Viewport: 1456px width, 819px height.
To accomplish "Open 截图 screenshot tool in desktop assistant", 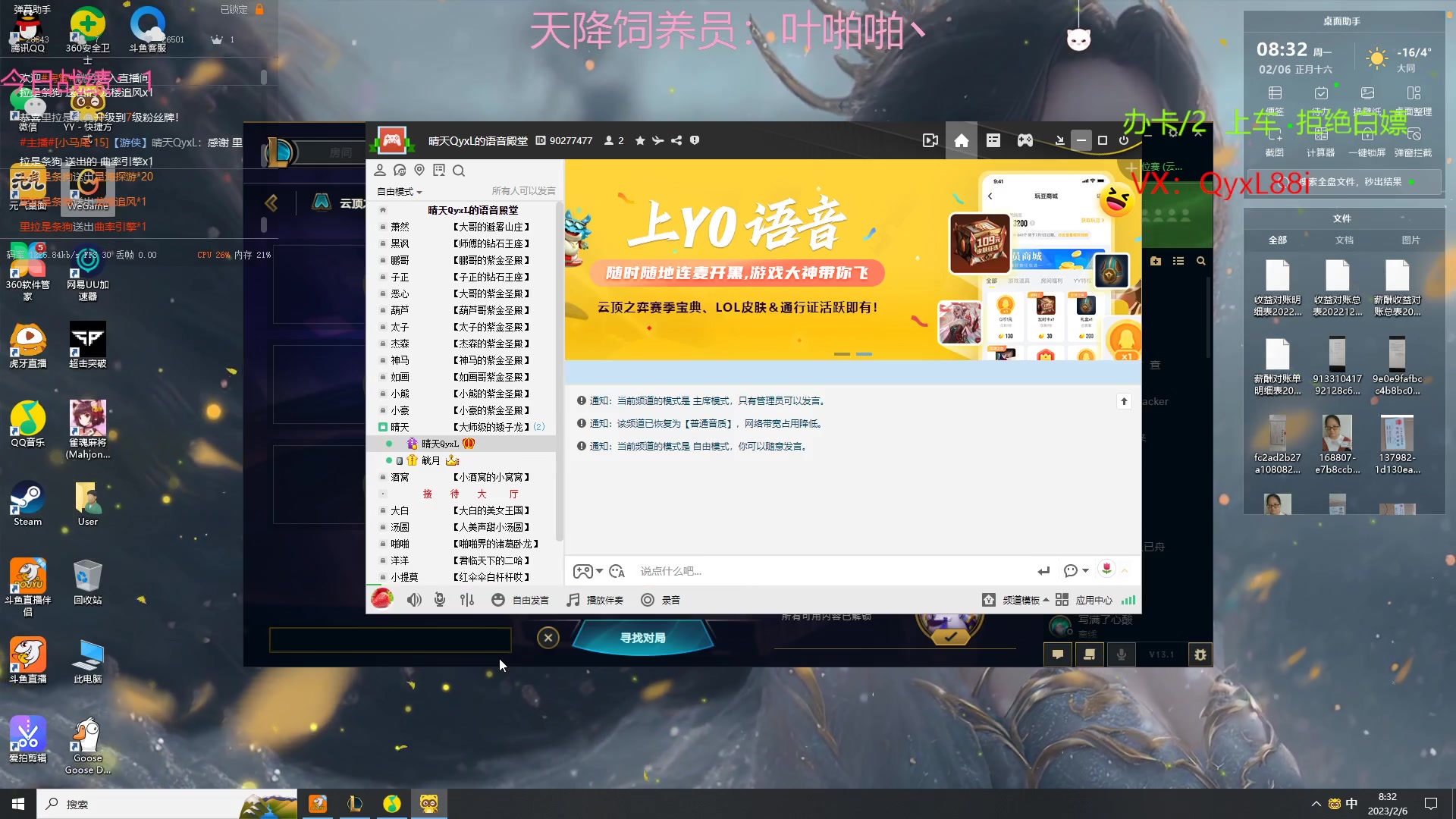I will coord(1275,140).
